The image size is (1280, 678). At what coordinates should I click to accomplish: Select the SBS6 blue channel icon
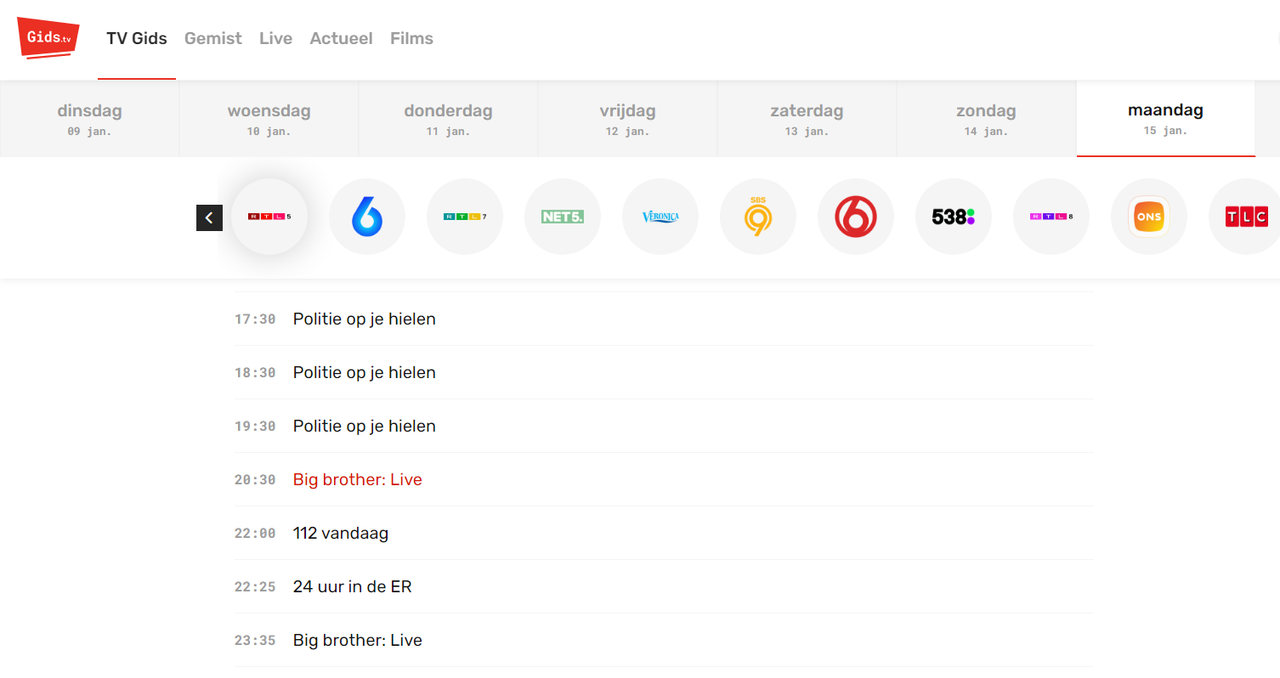click(367, 217)
